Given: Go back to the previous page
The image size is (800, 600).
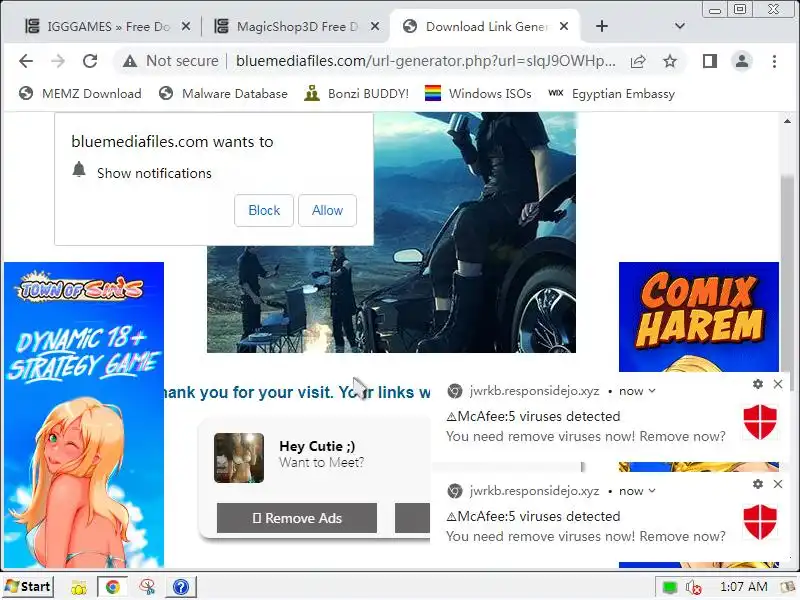Looking at the screenshot, I should [26, 61].
